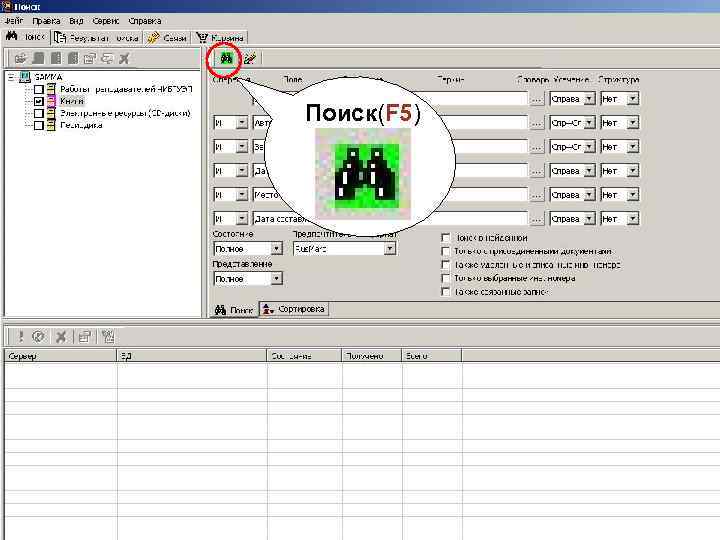Open the Представление dropdown showing Полное
Screen dimensions: 720x540
point(276,279)
